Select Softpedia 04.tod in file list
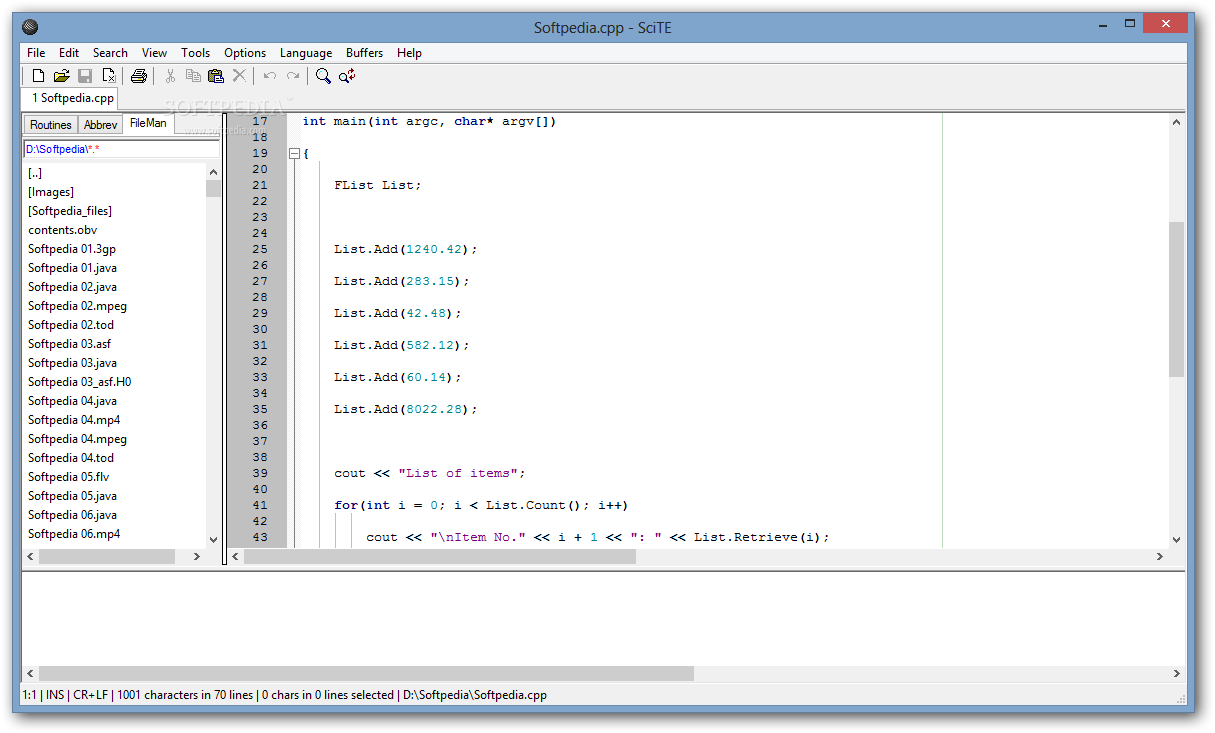 click(71, 458)
